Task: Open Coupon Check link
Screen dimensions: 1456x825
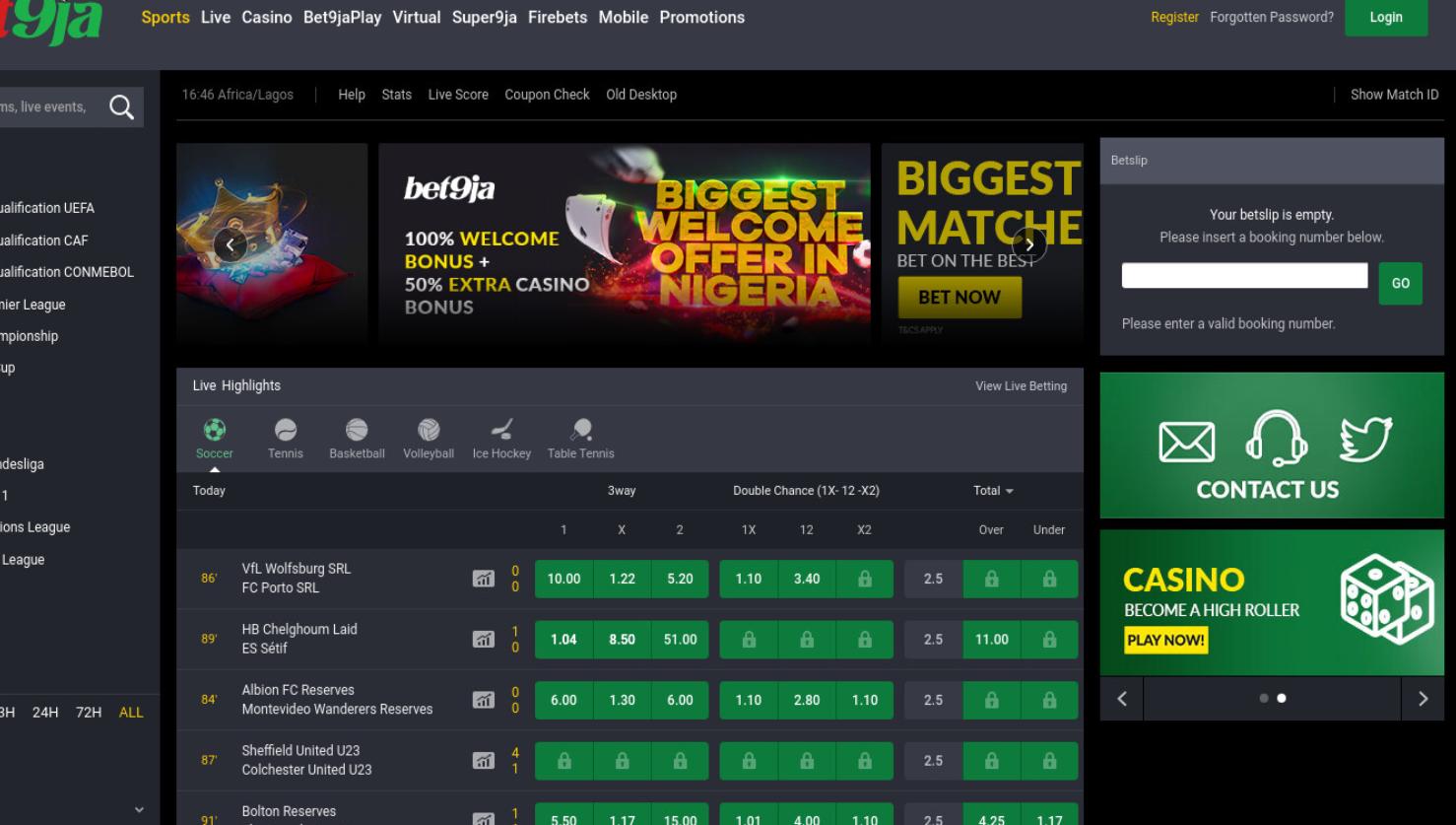Action: (547, 95)
